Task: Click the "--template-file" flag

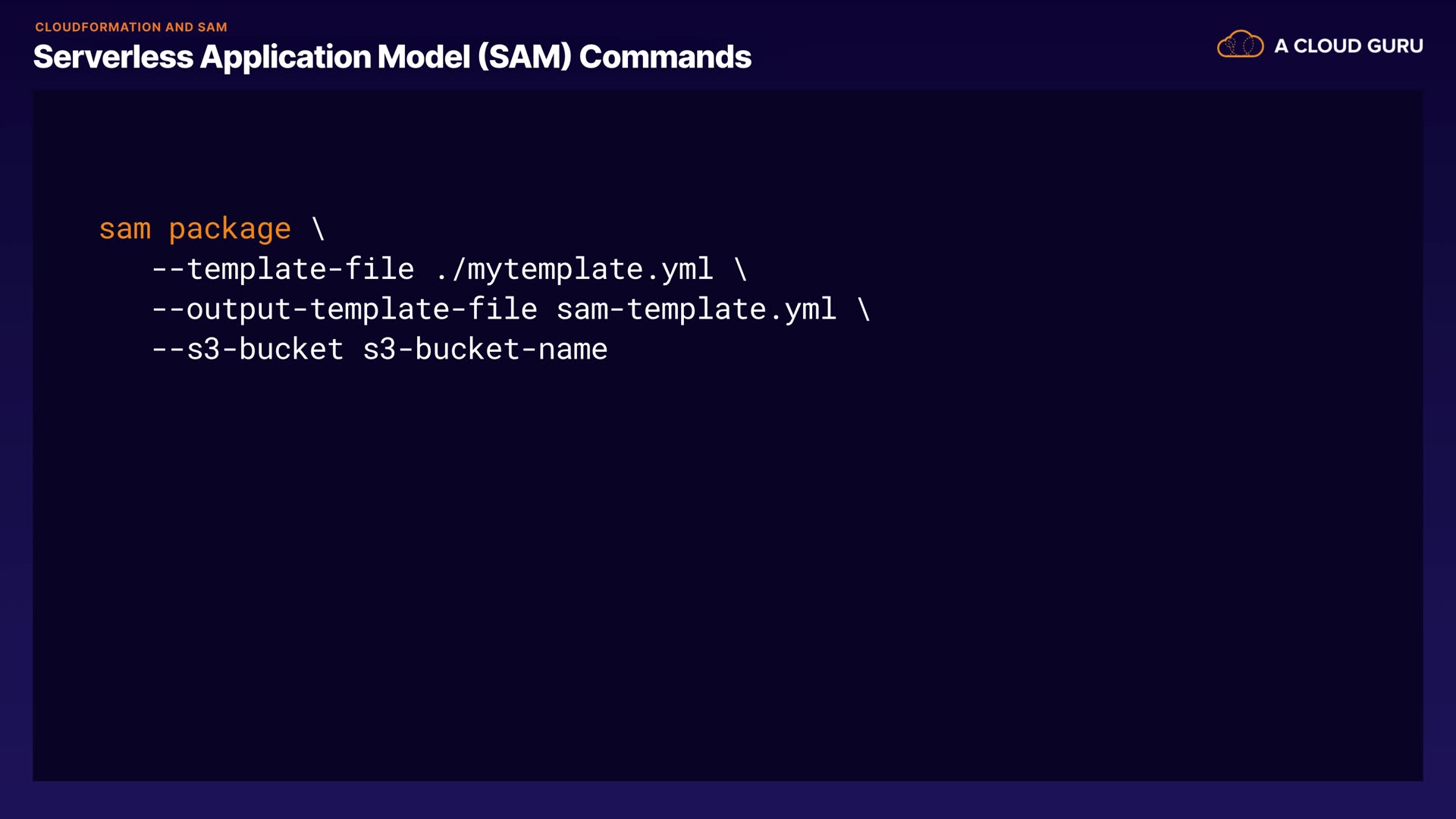Action: point(283,269)
